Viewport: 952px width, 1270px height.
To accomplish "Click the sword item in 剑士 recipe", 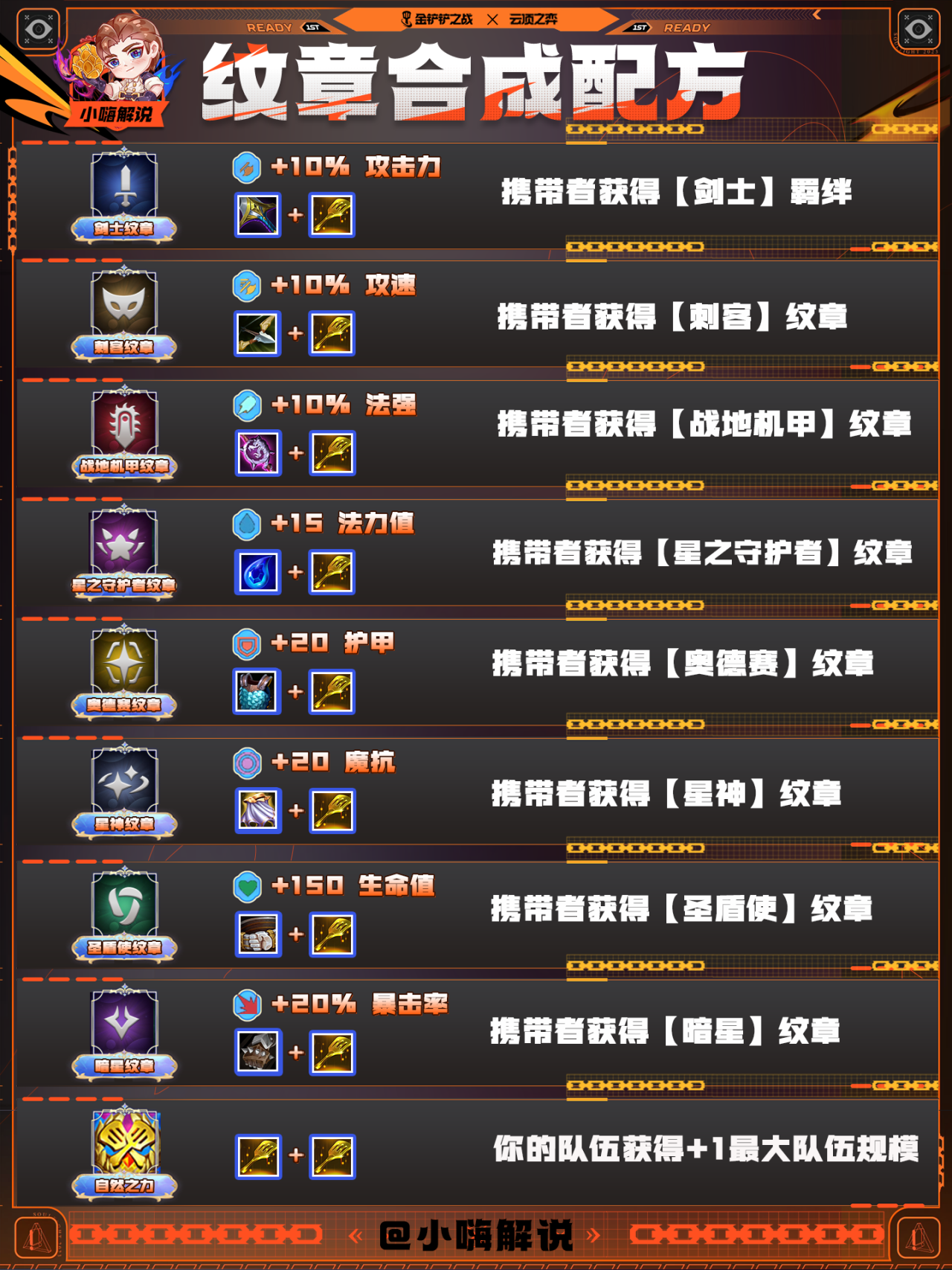I will (x=258, y=215).
